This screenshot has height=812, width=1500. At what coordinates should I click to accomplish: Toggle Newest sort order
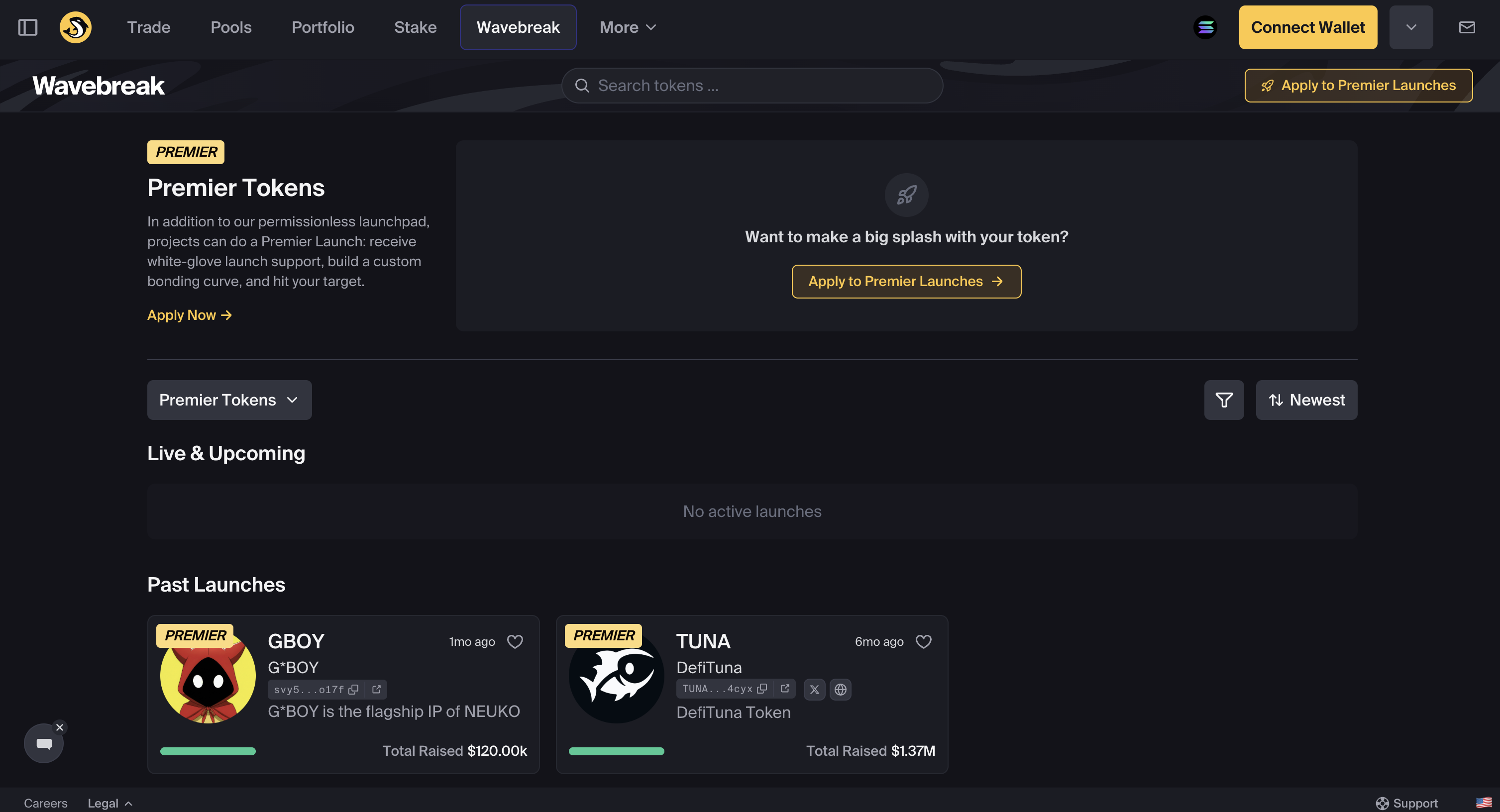(1306, 400)
